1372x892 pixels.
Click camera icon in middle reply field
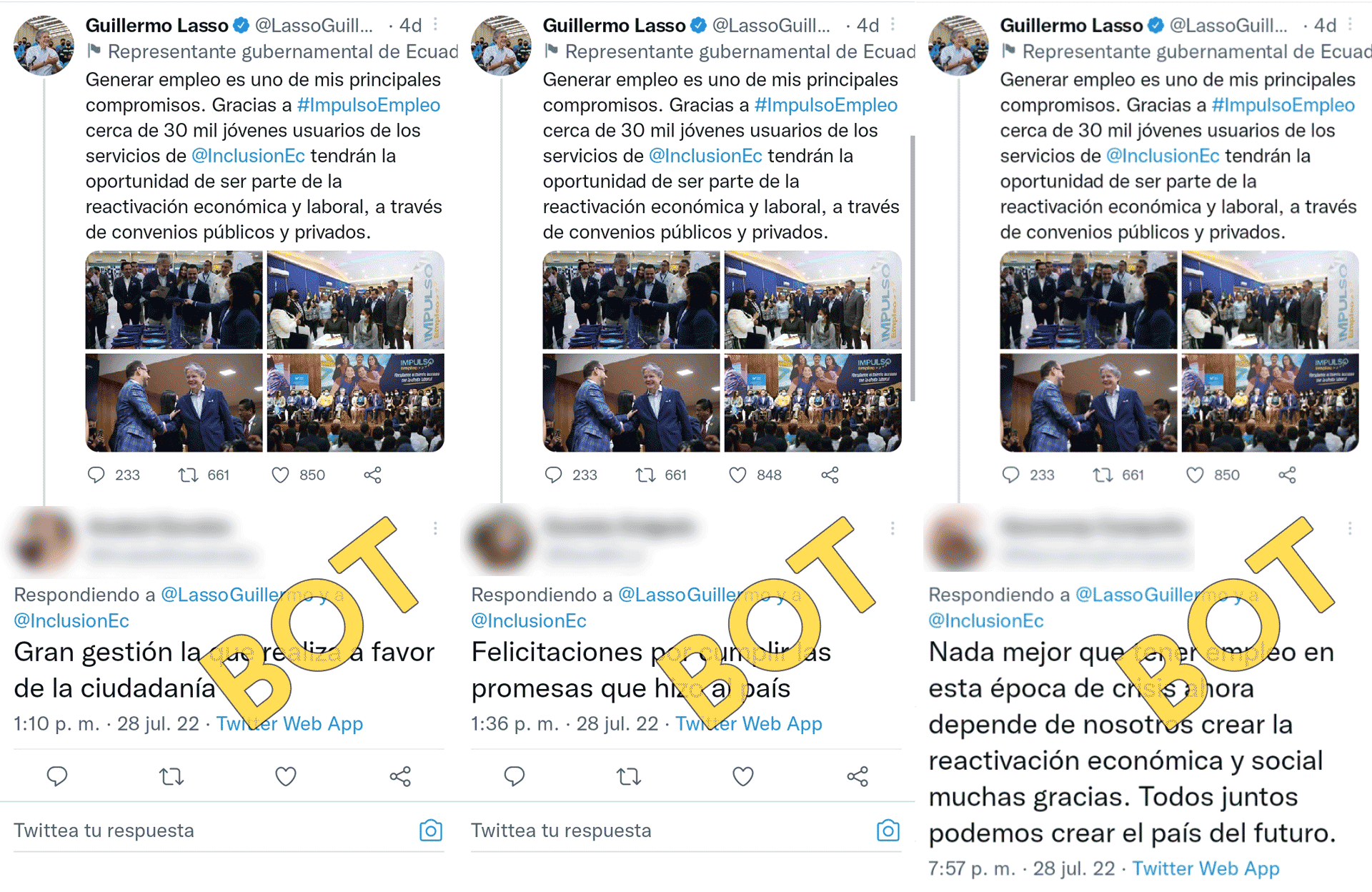[x=888, y=831]
